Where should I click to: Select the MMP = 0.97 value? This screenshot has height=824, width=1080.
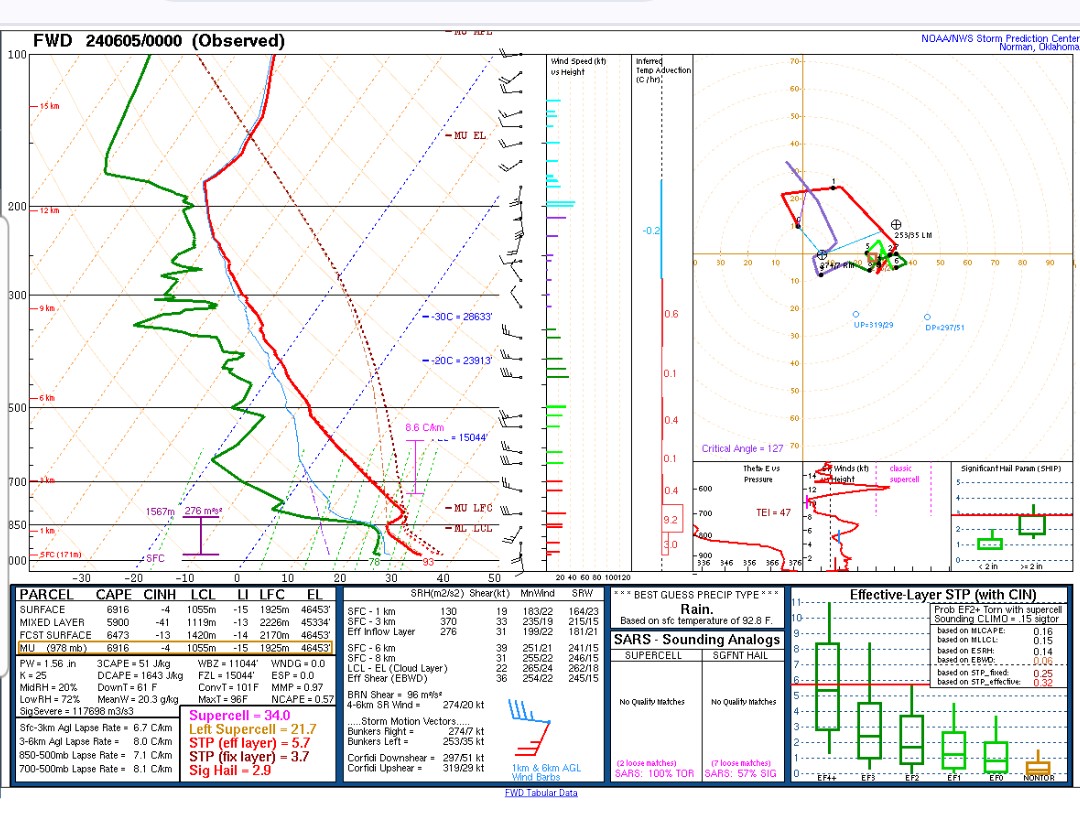(297, 688)
